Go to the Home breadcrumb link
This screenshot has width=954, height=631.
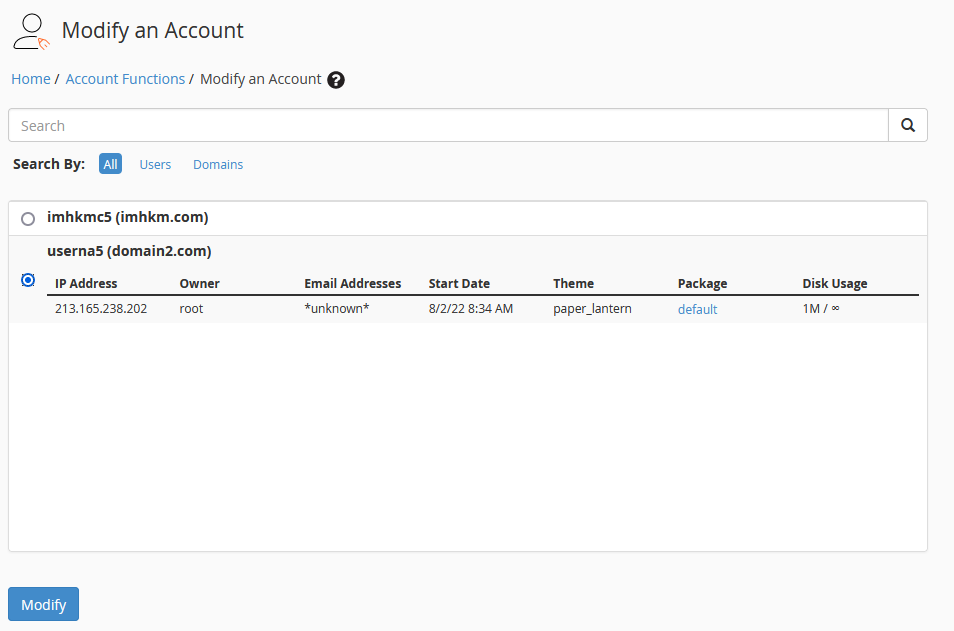(31, 79)
